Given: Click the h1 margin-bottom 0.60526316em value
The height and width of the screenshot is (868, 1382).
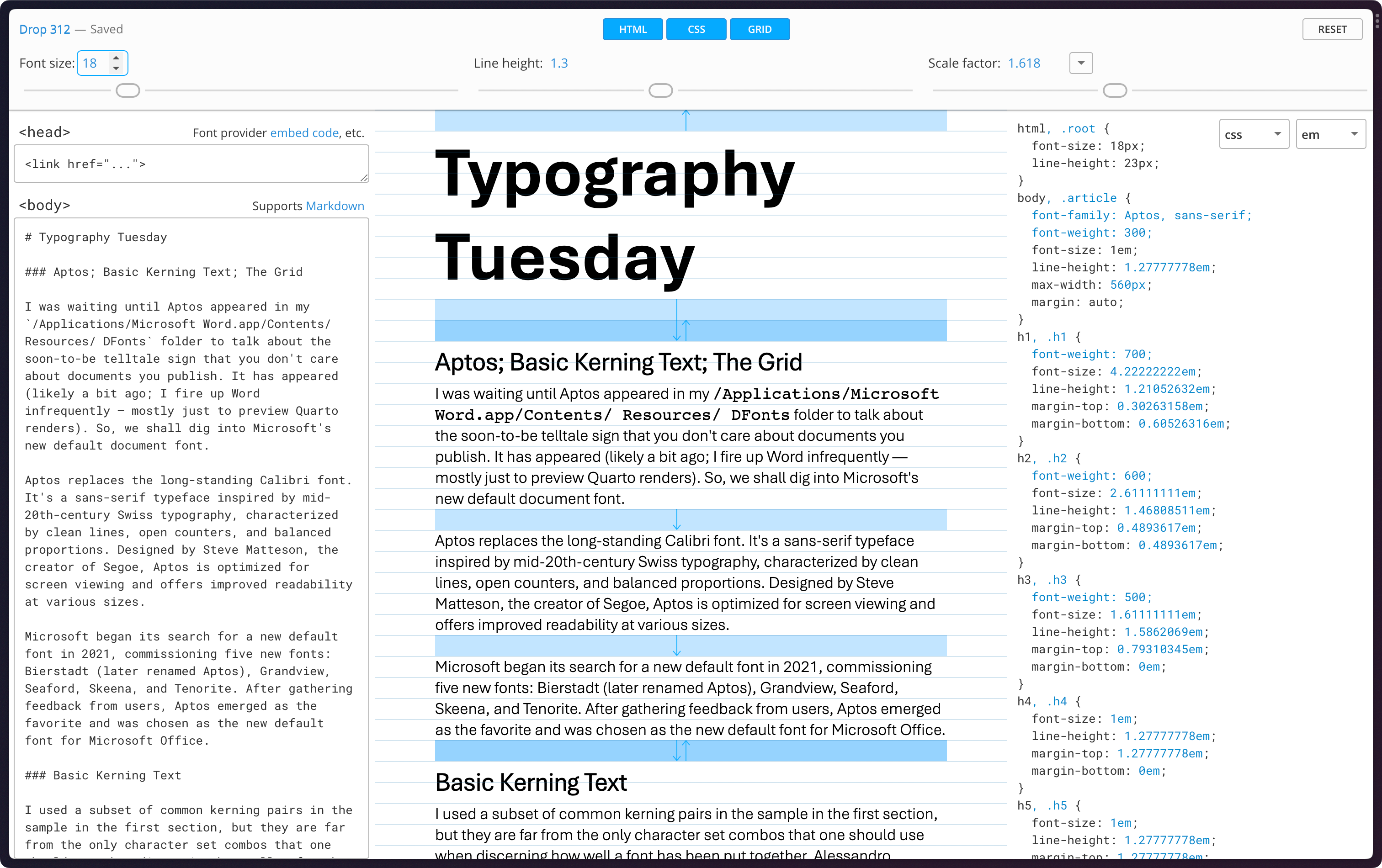Looking at the screenshot, I should [x=1181, y=423].
